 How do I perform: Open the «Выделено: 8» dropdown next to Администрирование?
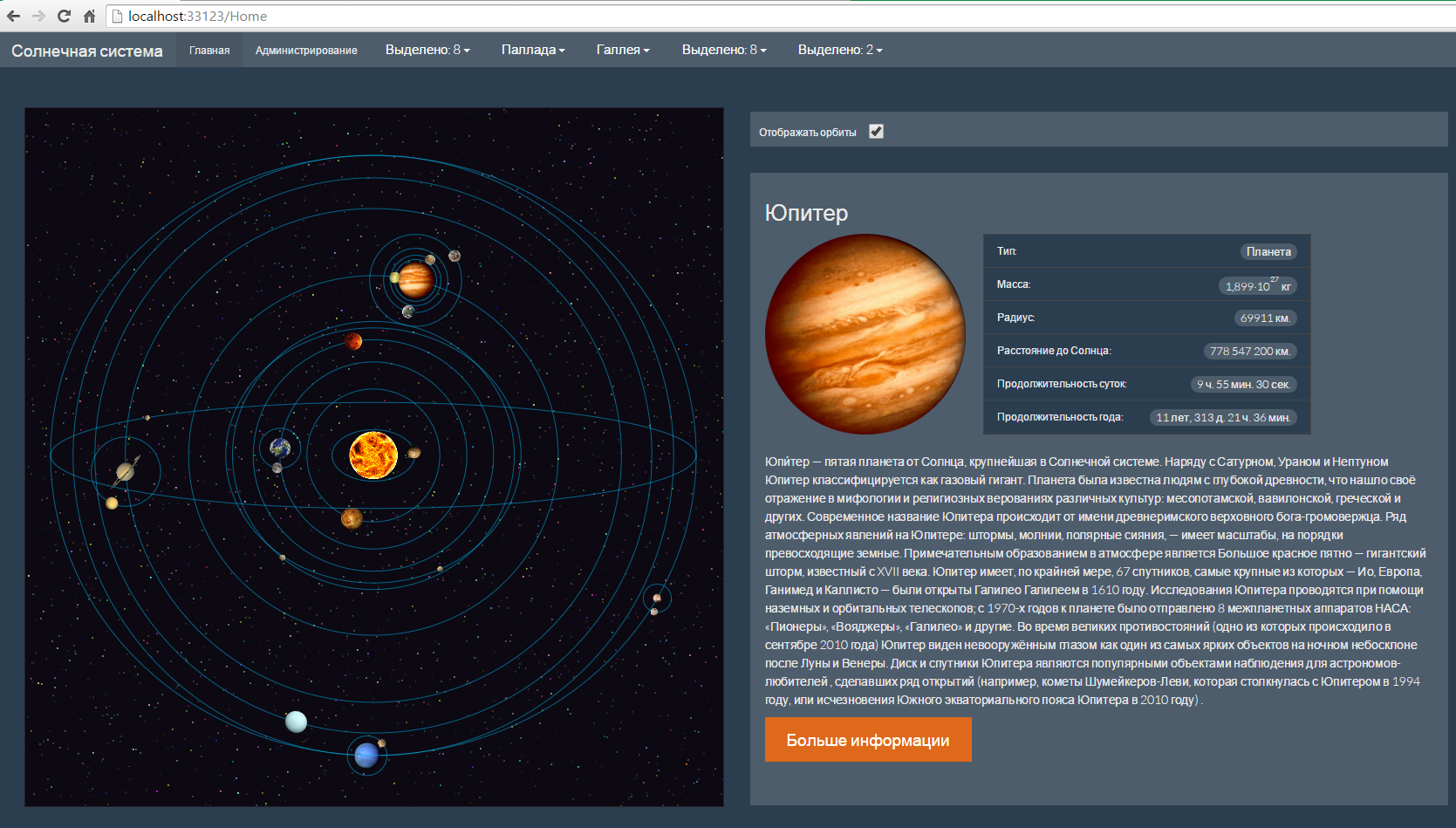[427, 50]
